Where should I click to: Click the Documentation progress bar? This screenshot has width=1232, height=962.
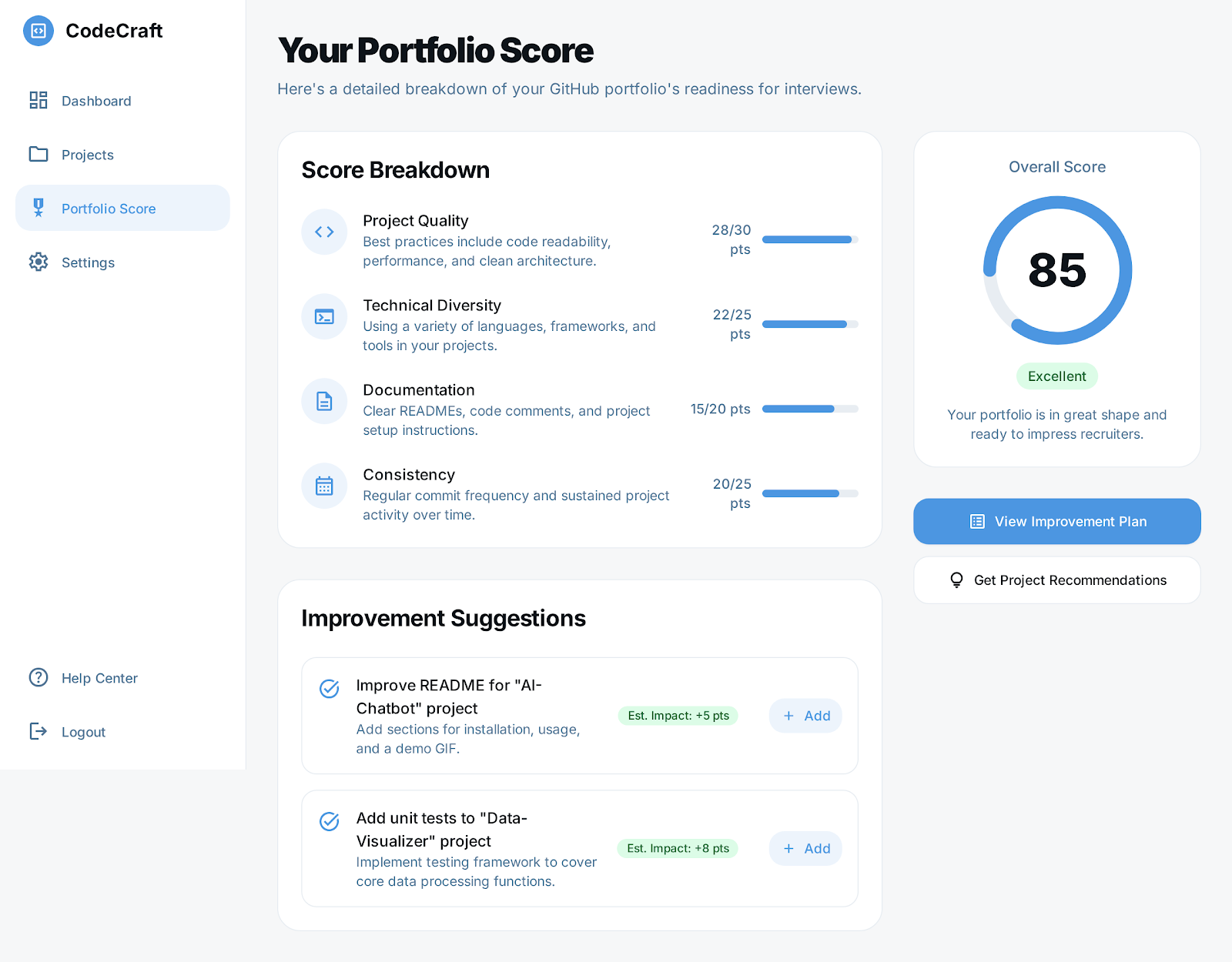click(x=809, y=409)
